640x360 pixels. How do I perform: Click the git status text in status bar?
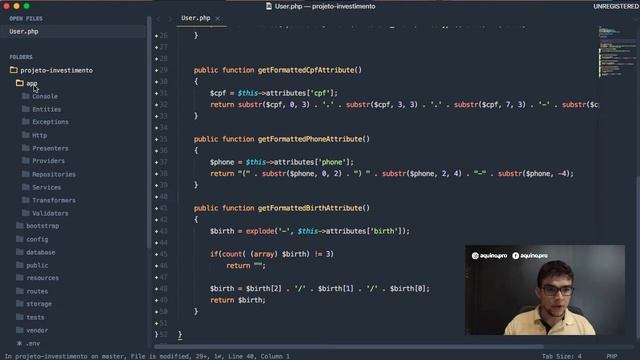pyautogui.click(x=147, y=356)
